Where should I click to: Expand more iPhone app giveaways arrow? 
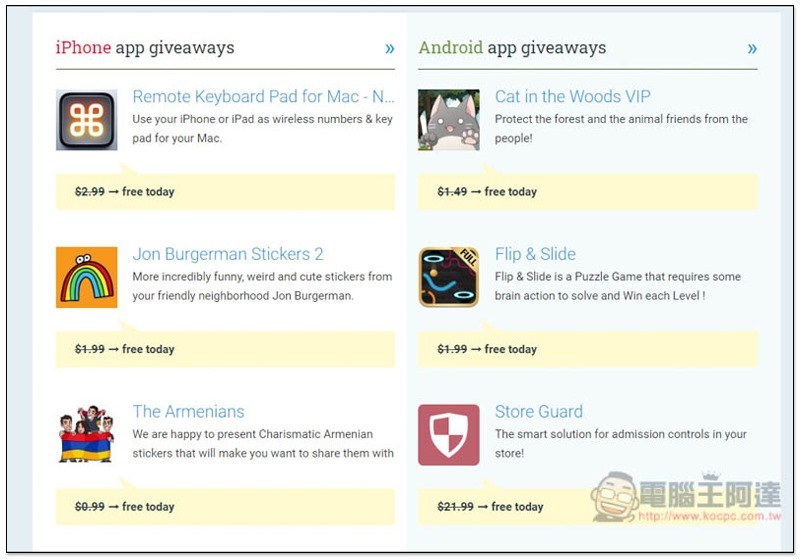click(390, 48)
